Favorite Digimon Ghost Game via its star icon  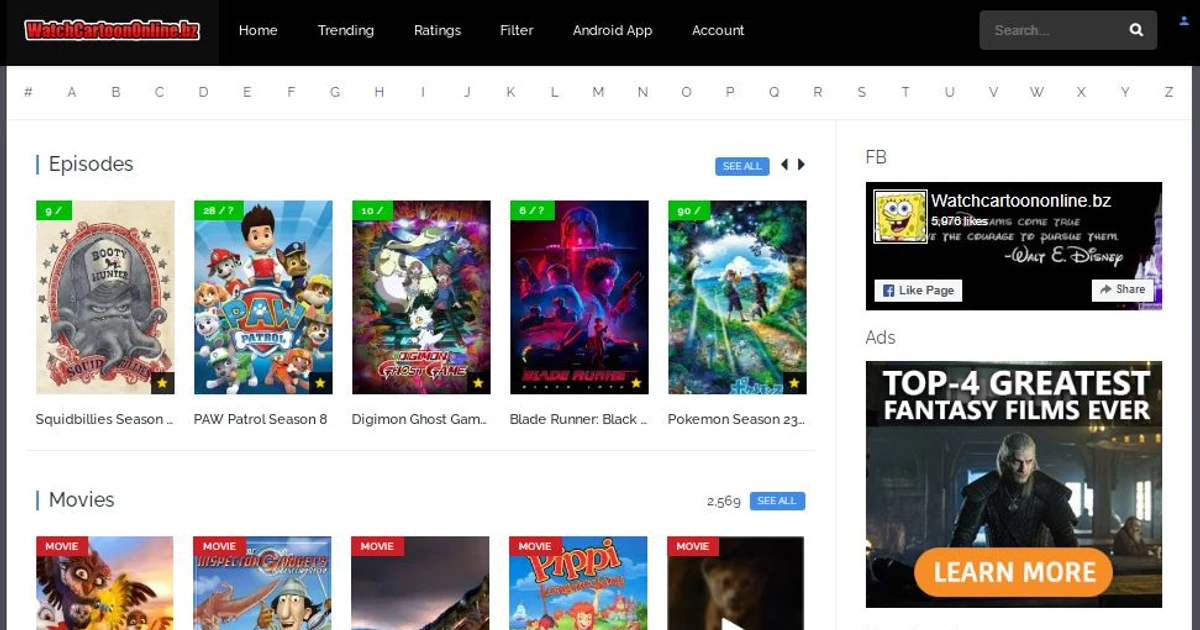pos(478,382)
